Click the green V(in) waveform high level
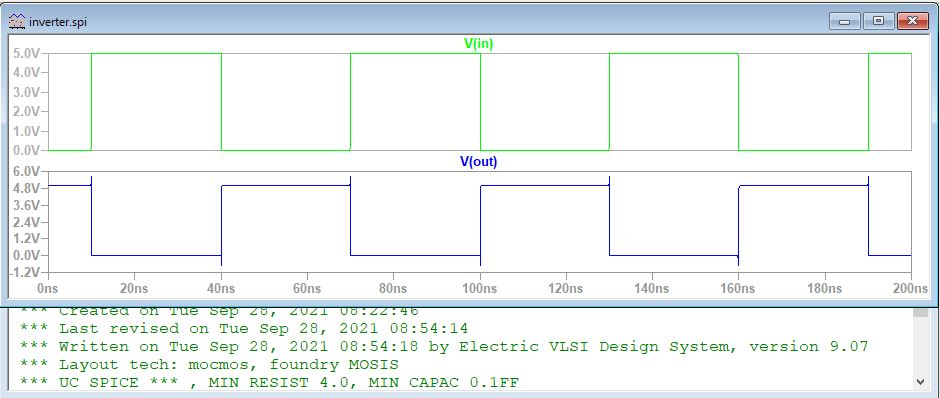940x398 pixels. [x=156, y=53]
